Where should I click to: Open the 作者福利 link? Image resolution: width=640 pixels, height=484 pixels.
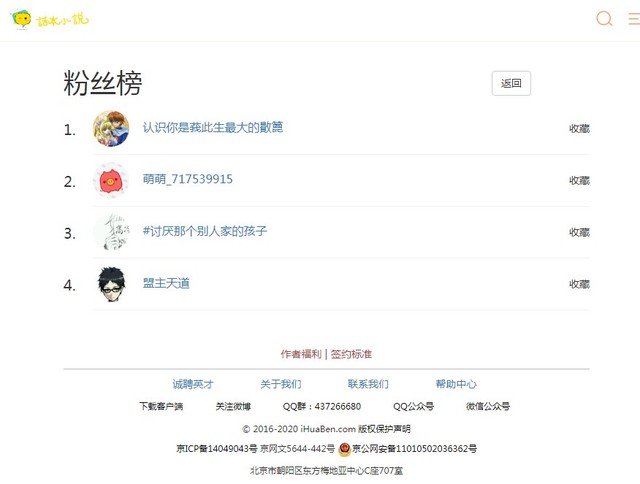click(301, 354)
